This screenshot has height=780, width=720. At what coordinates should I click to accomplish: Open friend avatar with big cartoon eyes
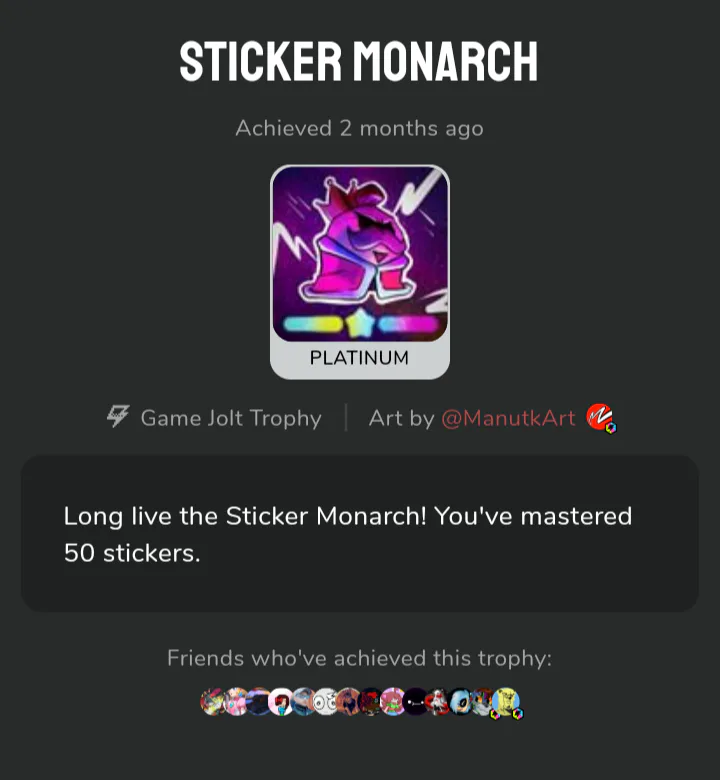click(x=326, y=702)
